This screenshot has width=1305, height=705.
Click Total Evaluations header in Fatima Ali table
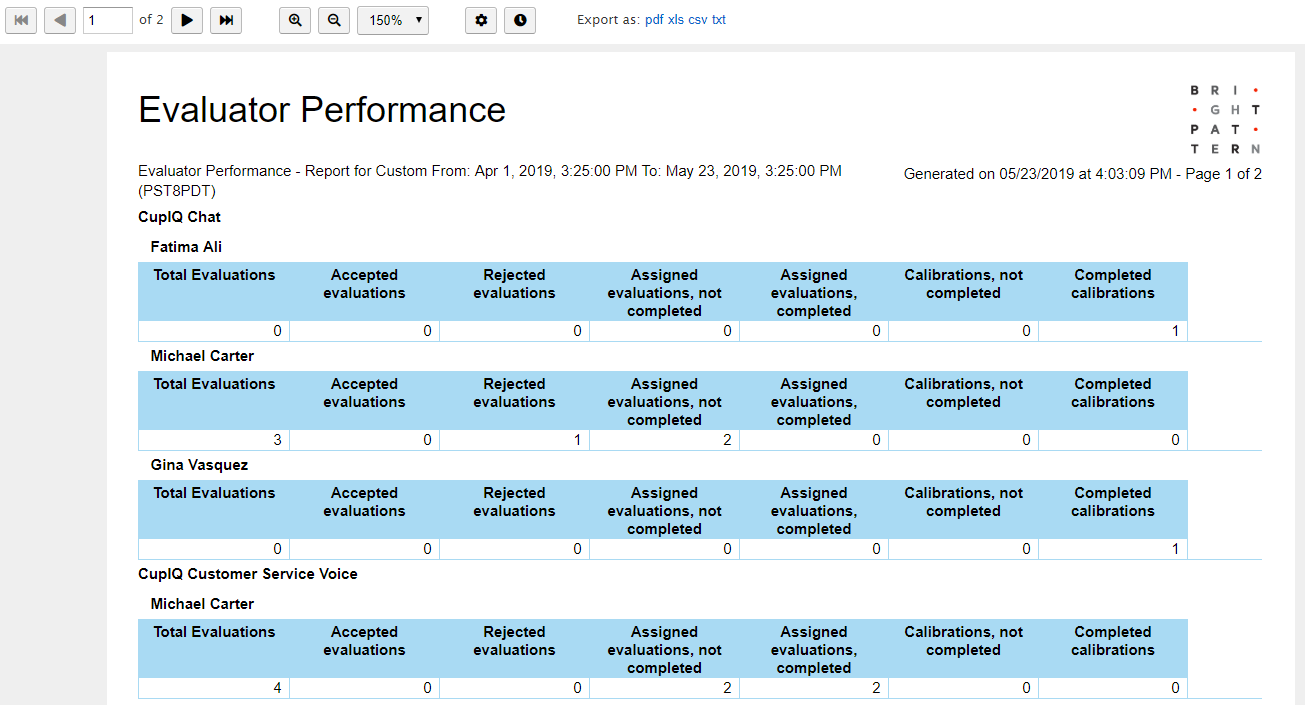[214, 275]
